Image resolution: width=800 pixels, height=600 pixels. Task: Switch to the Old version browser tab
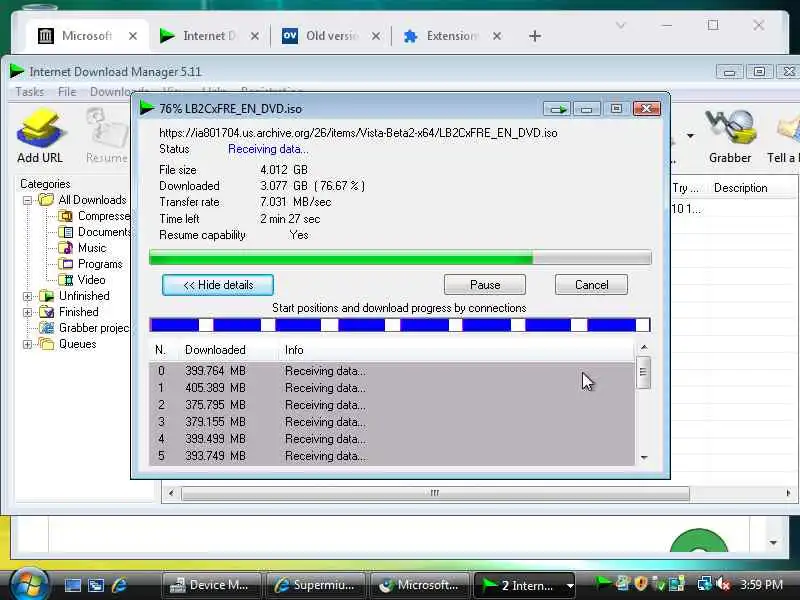332,36
